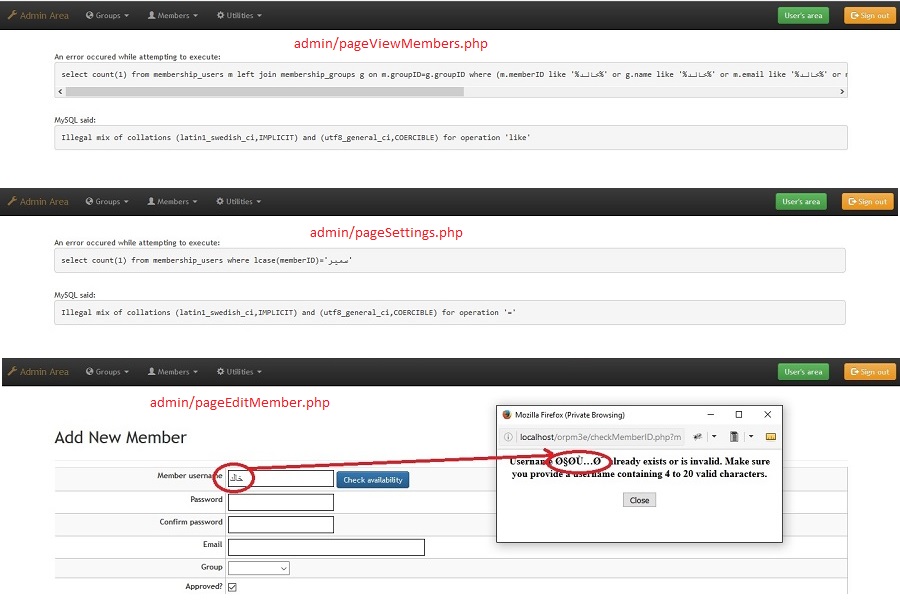Click Sign out on the pageViewMembers navbar
This screenshot has height=602, width=900.
870,15
